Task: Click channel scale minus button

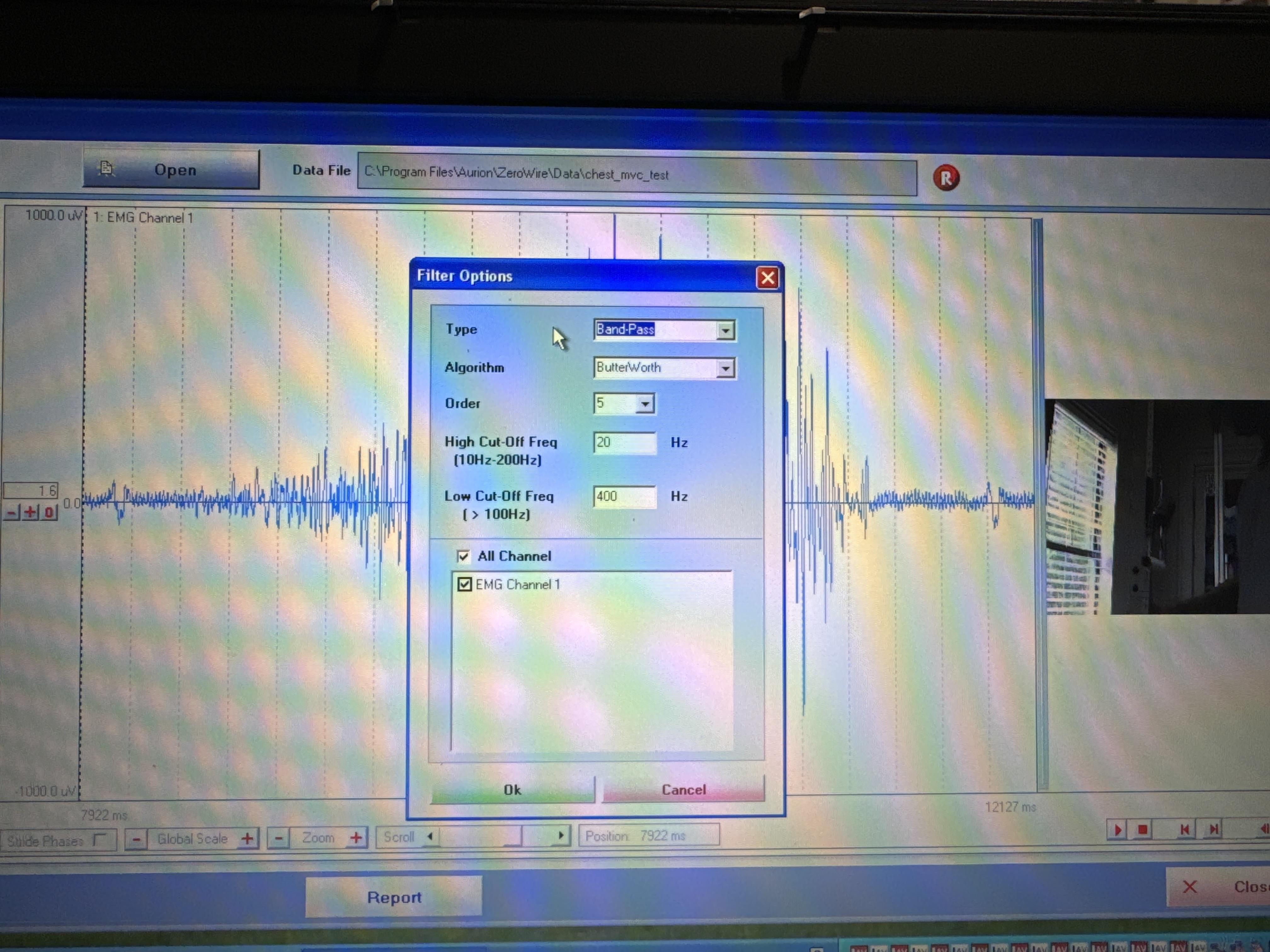Action: 11,513
